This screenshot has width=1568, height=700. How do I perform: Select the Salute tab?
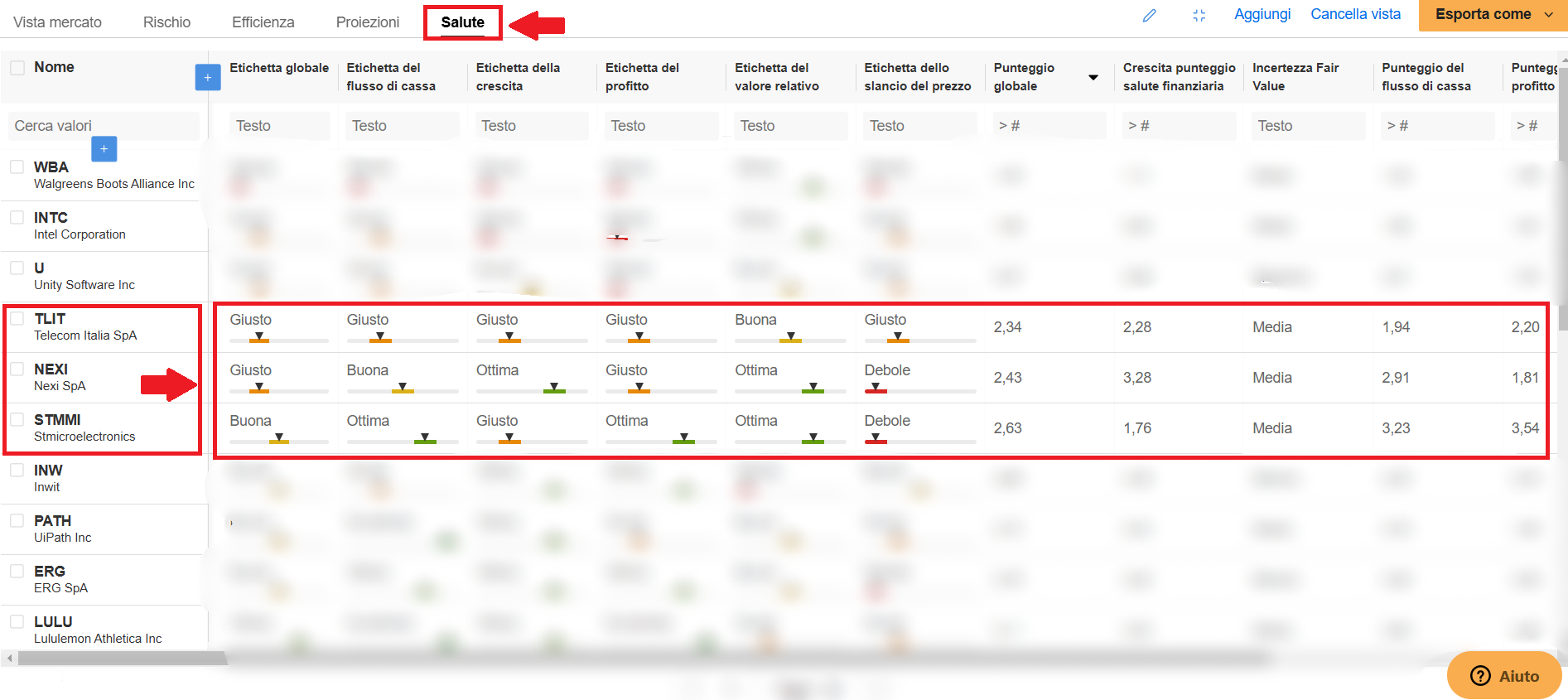462,22
